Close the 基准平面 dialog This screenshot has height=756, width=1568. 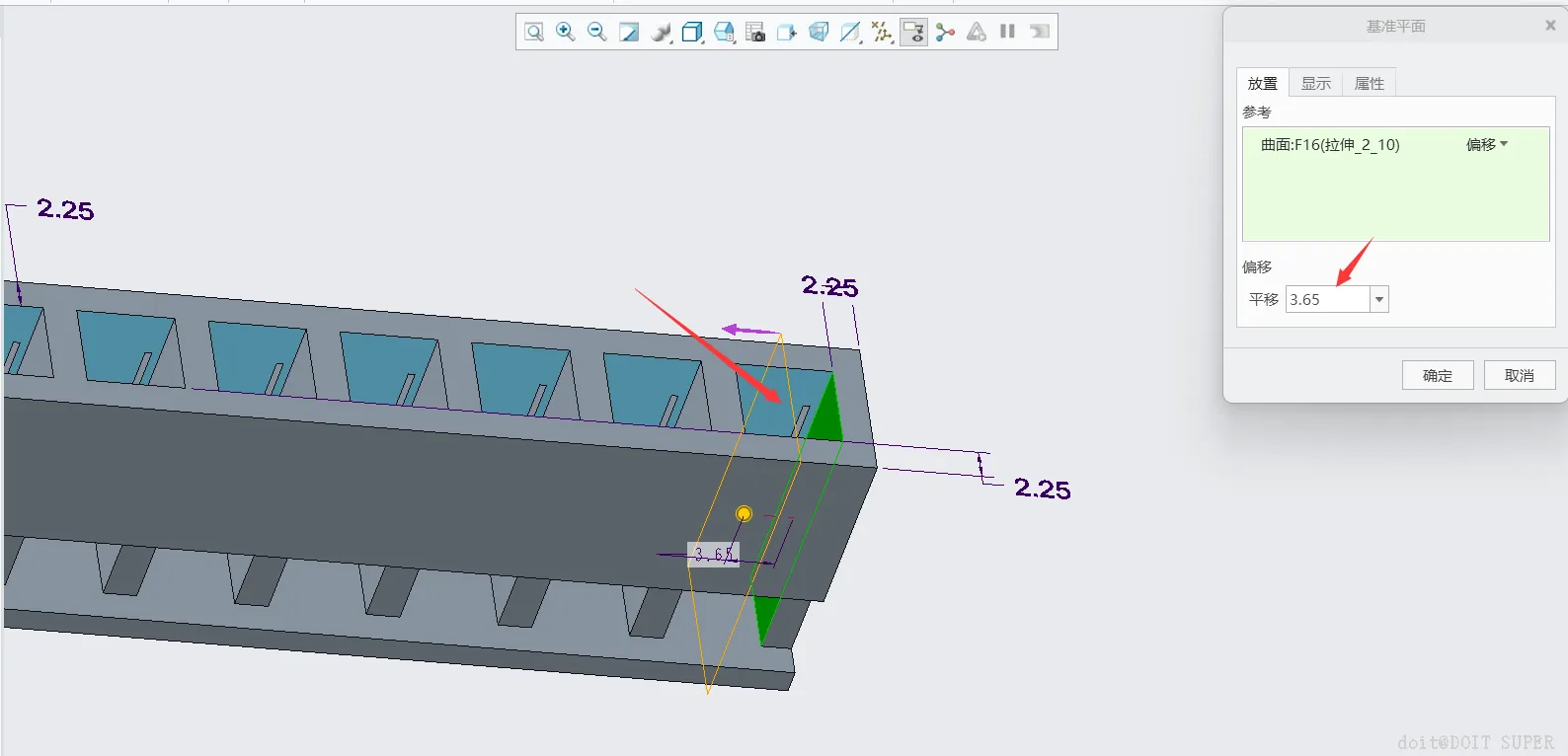tap(1550, 26)
